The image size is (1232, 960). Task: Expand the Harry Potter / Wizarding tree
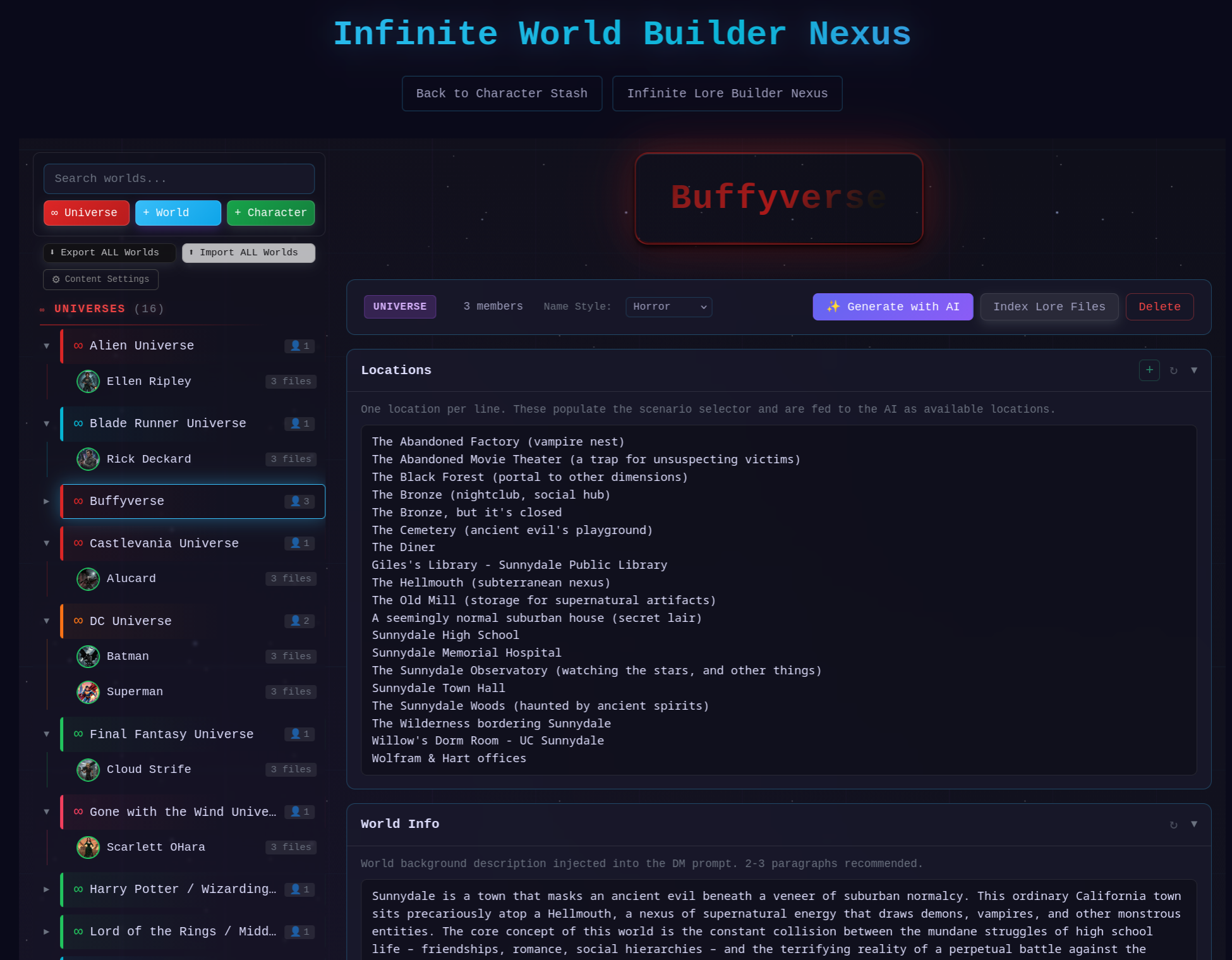(47, 889)
